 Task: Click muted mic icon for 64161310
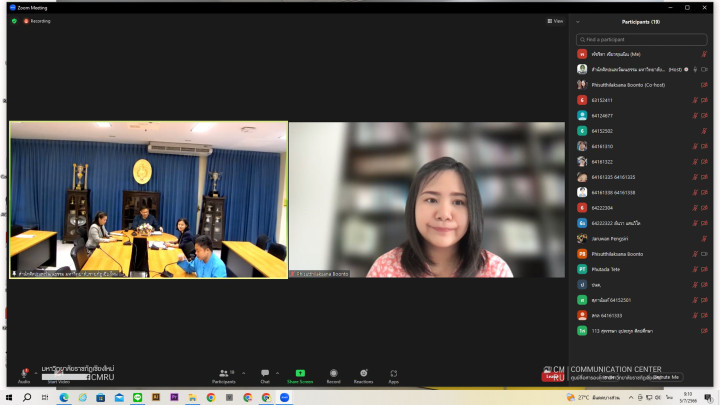click(x=695, y=146)
